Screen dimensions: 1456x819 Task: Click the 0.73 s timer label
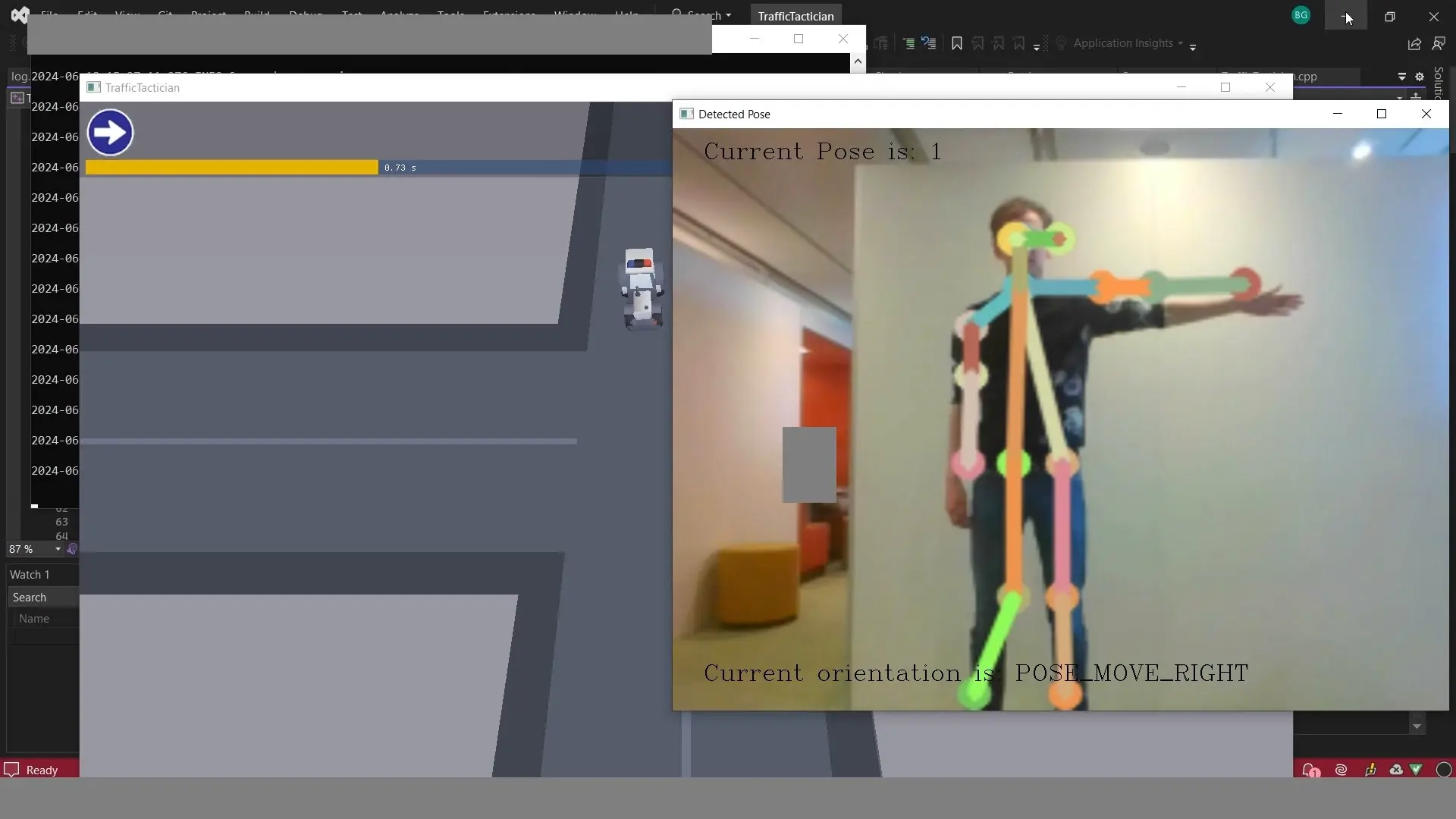400,168
